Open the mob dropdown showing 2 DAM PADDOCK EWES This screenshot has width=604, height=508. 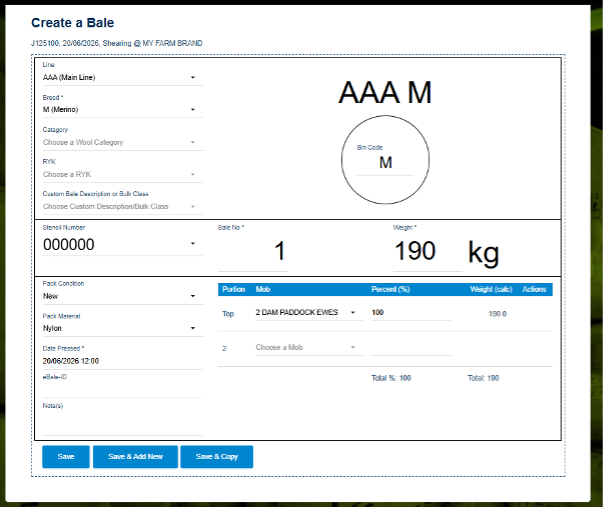[309, 312]
